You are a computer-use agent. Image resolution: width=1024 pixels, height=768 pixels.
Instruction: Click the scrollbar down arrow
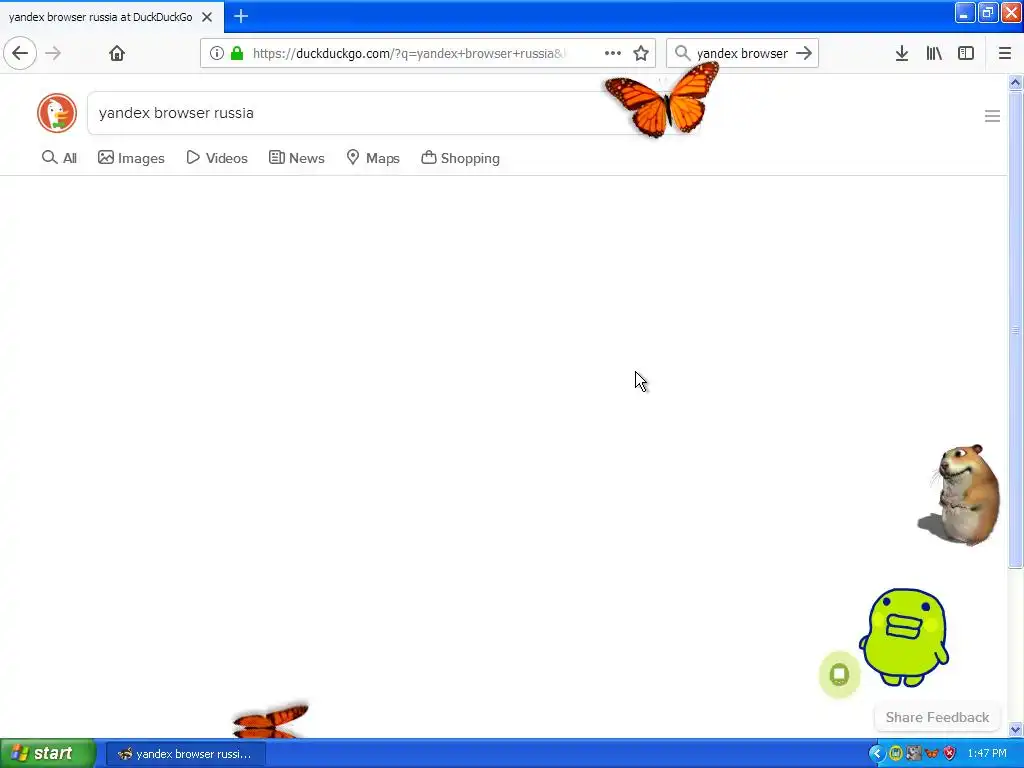click(x=1016, y=729)
